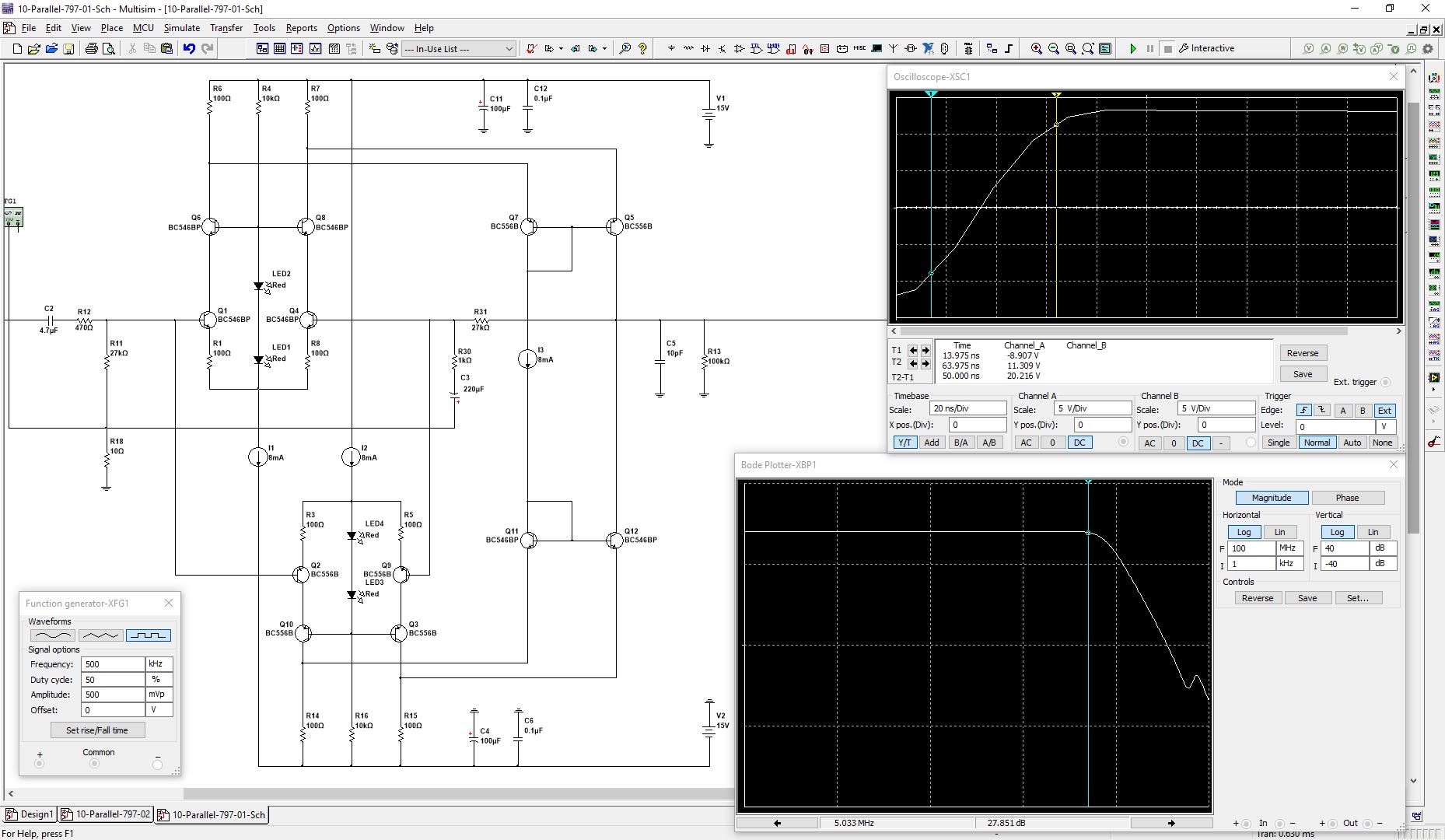The width and height of the screenshot is (1445, 840).
Task: Open the Simulate menu
Action: (181, 28)
